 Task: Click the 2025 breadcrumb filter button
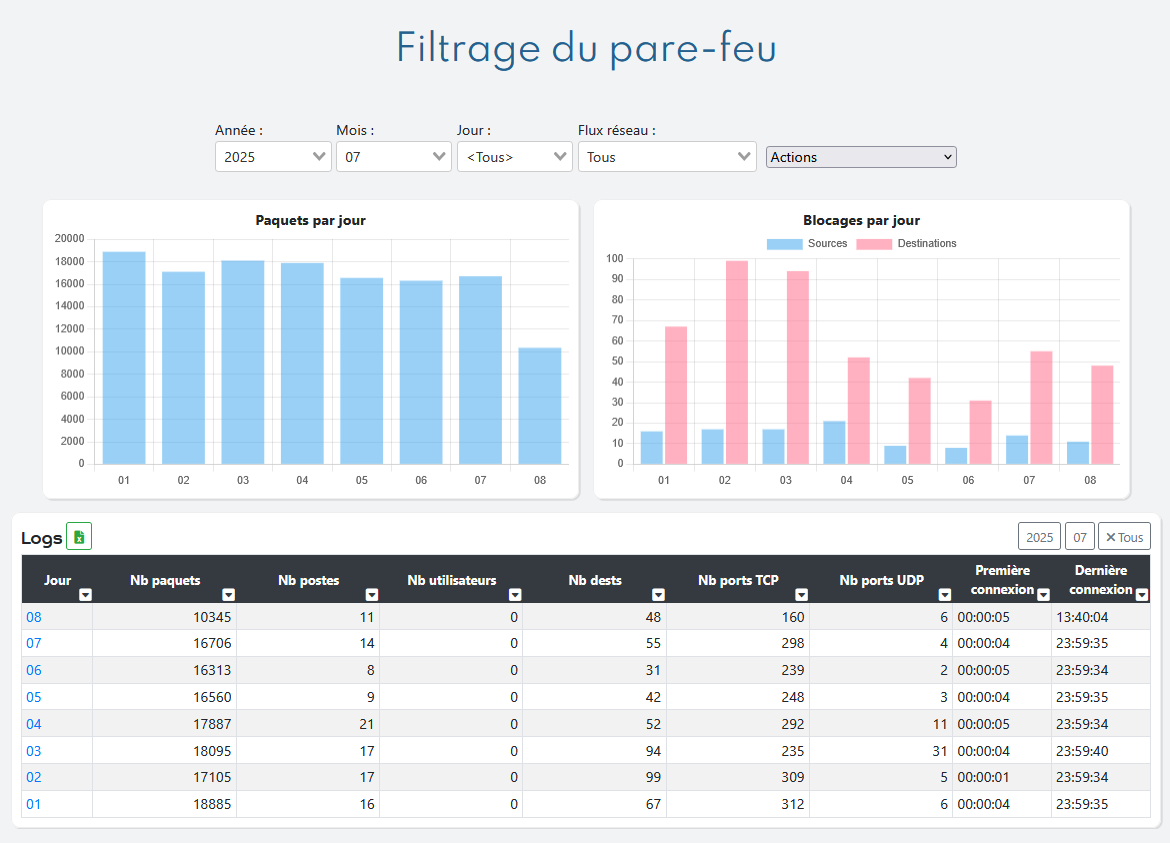(1039, 537)
